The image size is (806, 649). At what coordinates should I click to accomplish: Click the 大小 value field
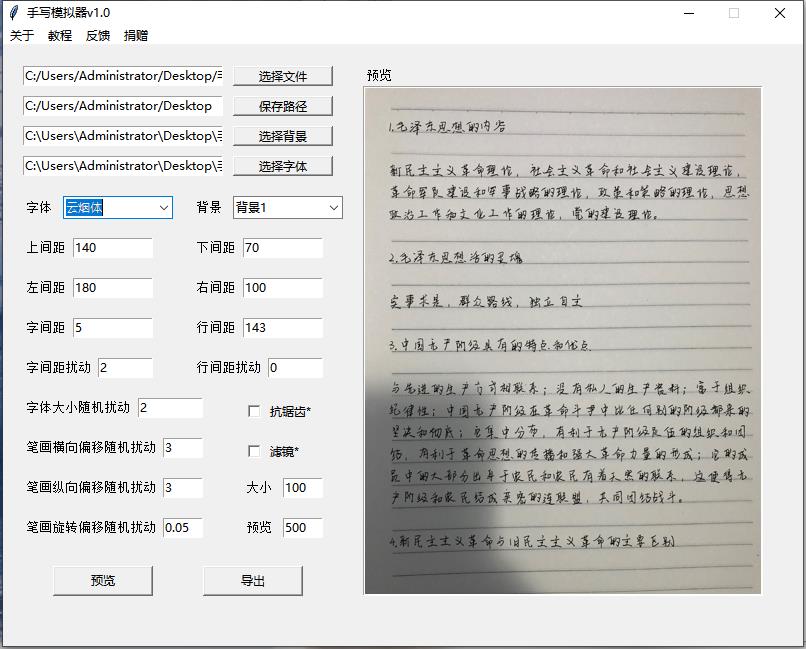302,489
